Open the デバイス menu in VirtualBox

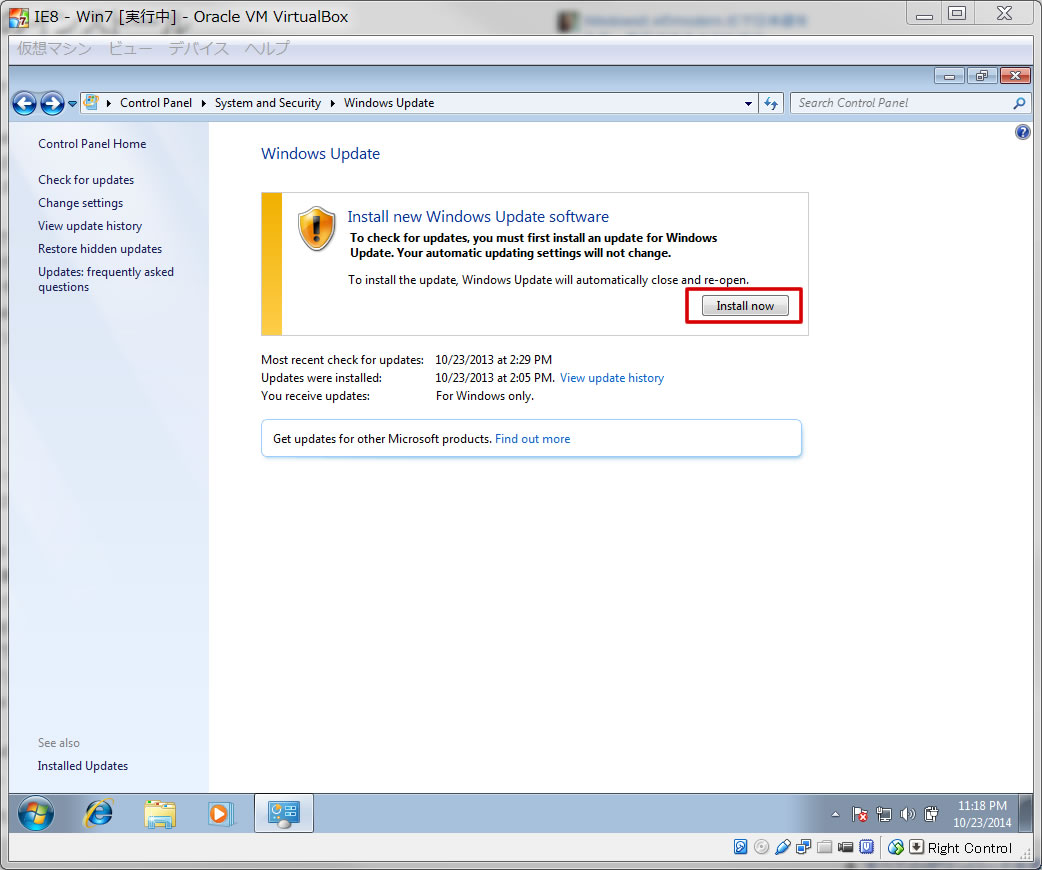coord(198,49)
